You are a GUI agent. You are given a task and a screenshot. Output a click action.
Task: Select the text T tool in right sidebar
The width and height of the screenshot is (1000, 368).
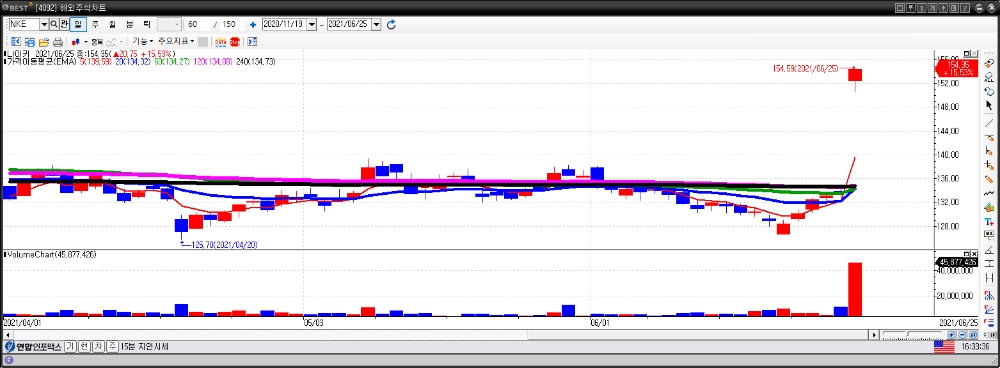click(989, 221)
